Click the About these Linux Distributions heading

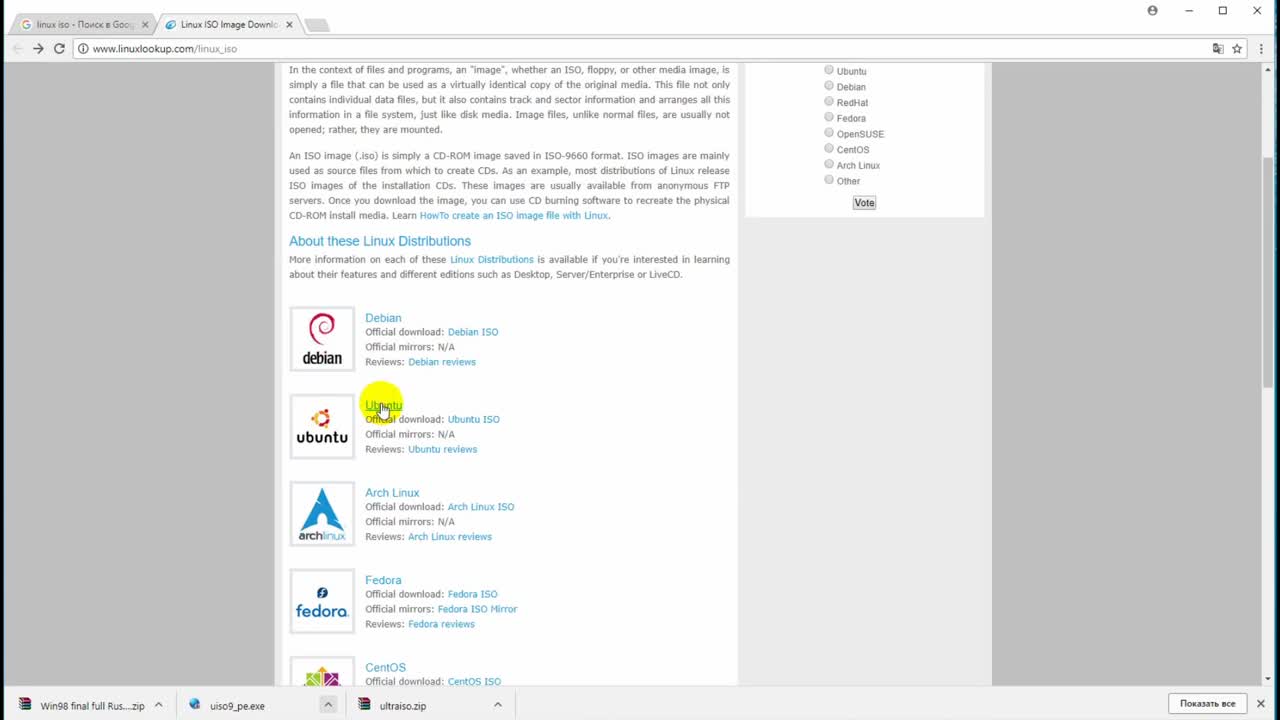point(380,241)
